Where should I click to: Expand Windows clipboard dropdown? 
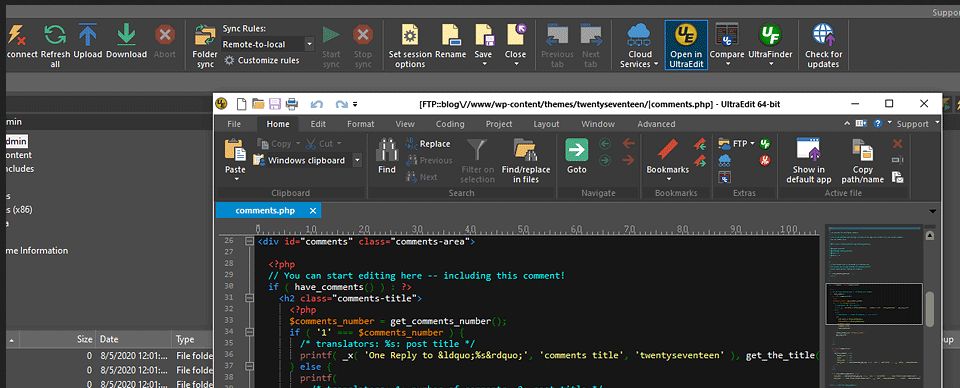click(x=357, y=160)
